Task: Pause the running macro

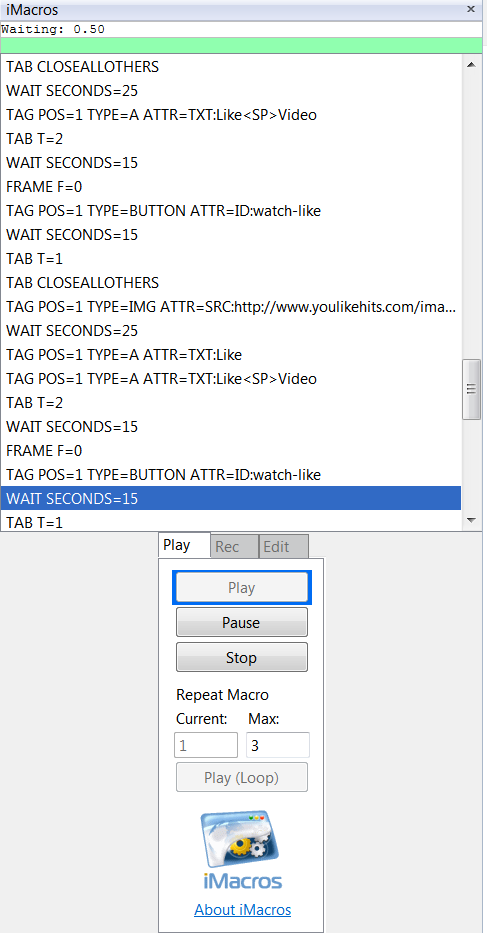Action: tap(242, 622)
